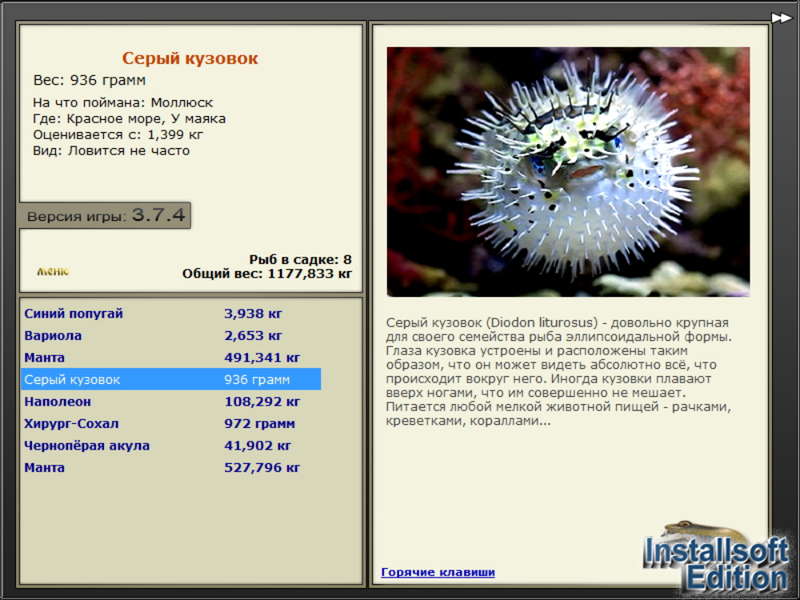This screenshot has width=800, height=600.
Task: Click the Вес: 936 грамм text
Action: [x=89, y=80]
